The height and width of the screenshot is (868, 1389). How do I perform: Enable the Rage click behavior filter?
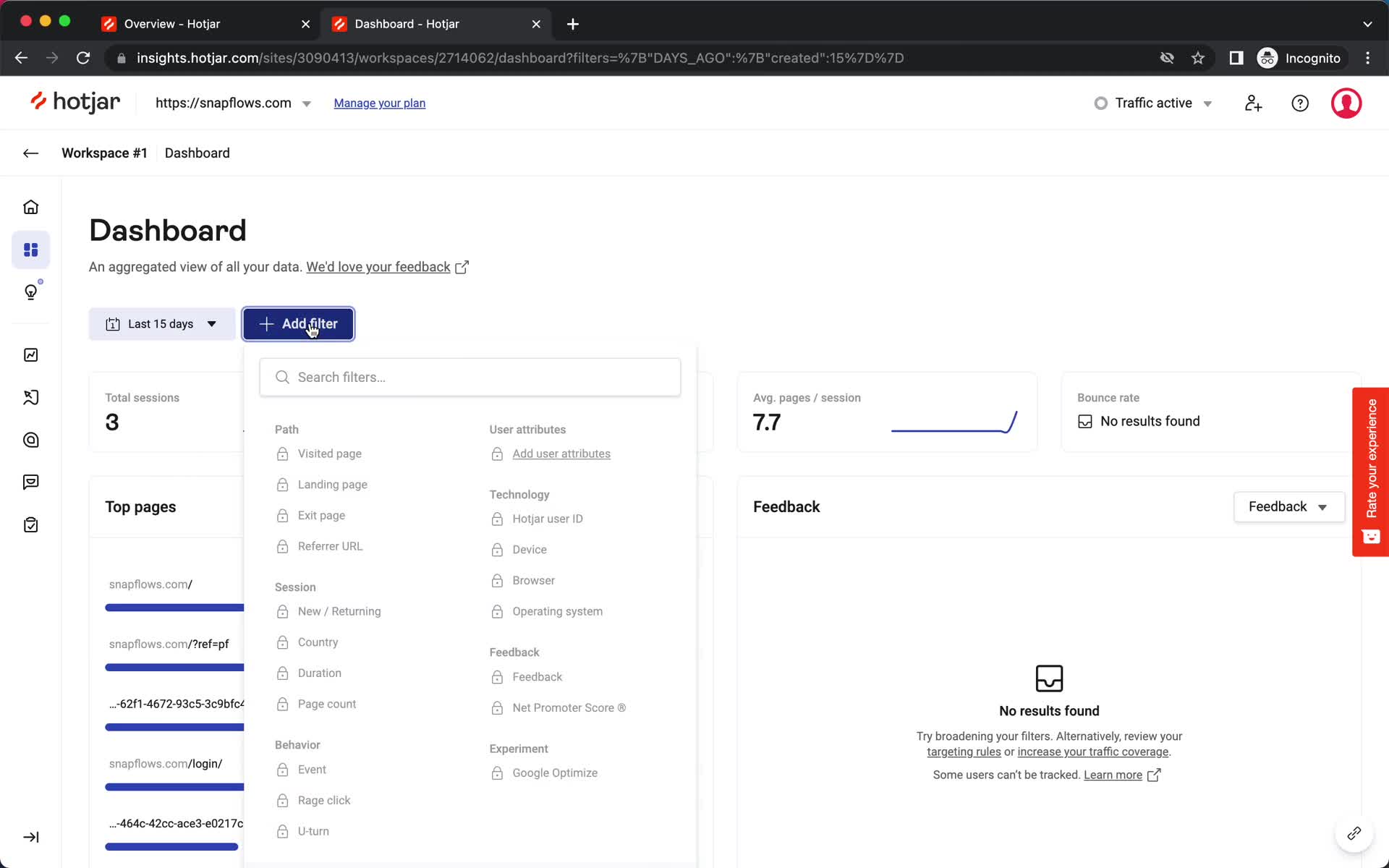[324, 800]
